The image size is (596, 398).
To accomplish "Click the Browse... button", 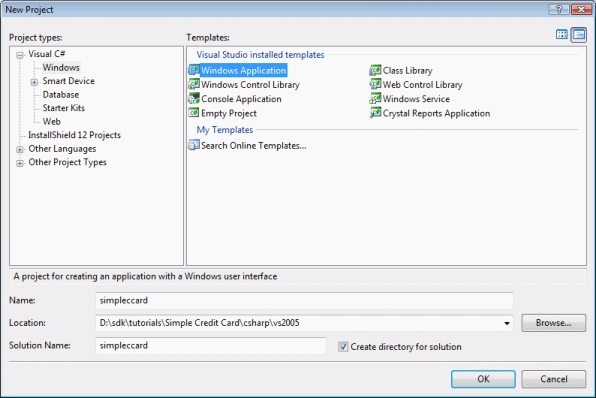I will 553,323.
